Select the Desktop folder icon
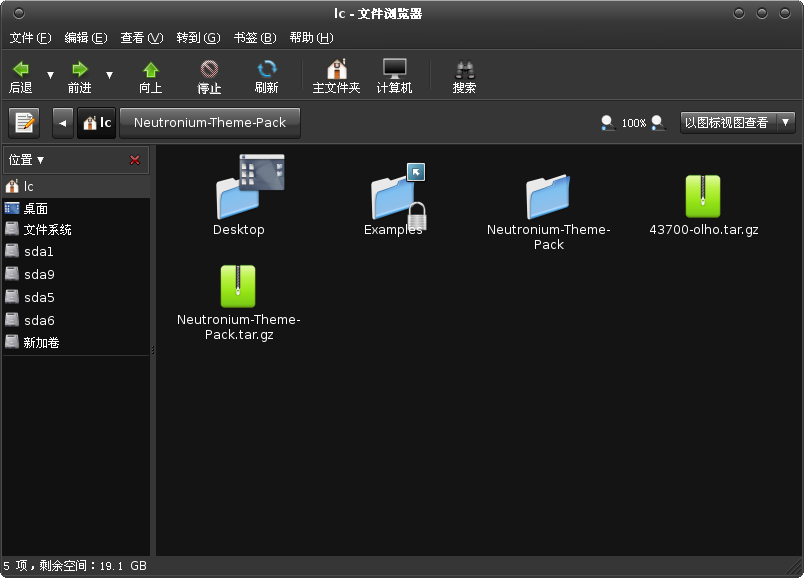Image resolution: width=804 pixels, height=578 pixels. click(x=249, y=187)
